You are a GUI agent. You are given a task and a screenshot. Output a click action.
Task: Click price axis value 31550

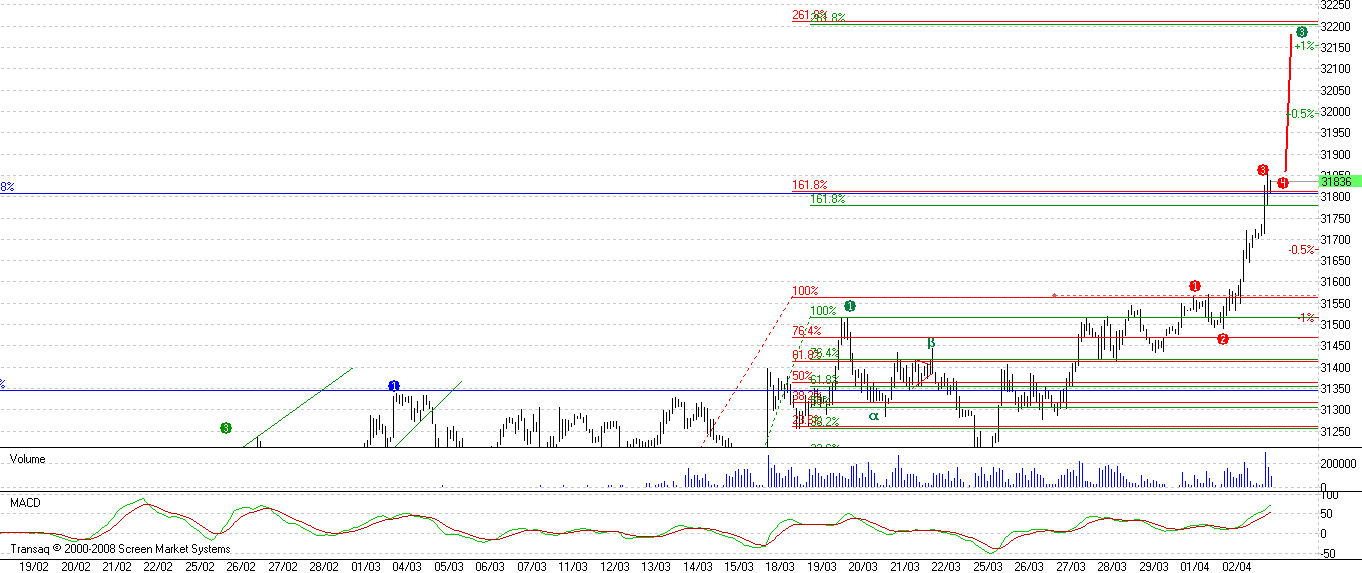click(1337, 303)
